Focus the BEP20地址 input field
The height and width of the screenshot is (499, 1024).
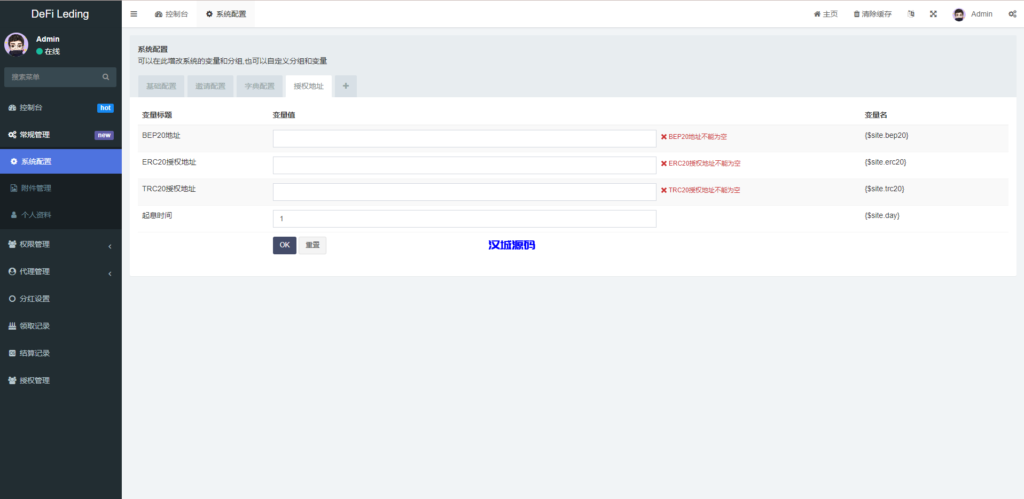coord(464,138)
